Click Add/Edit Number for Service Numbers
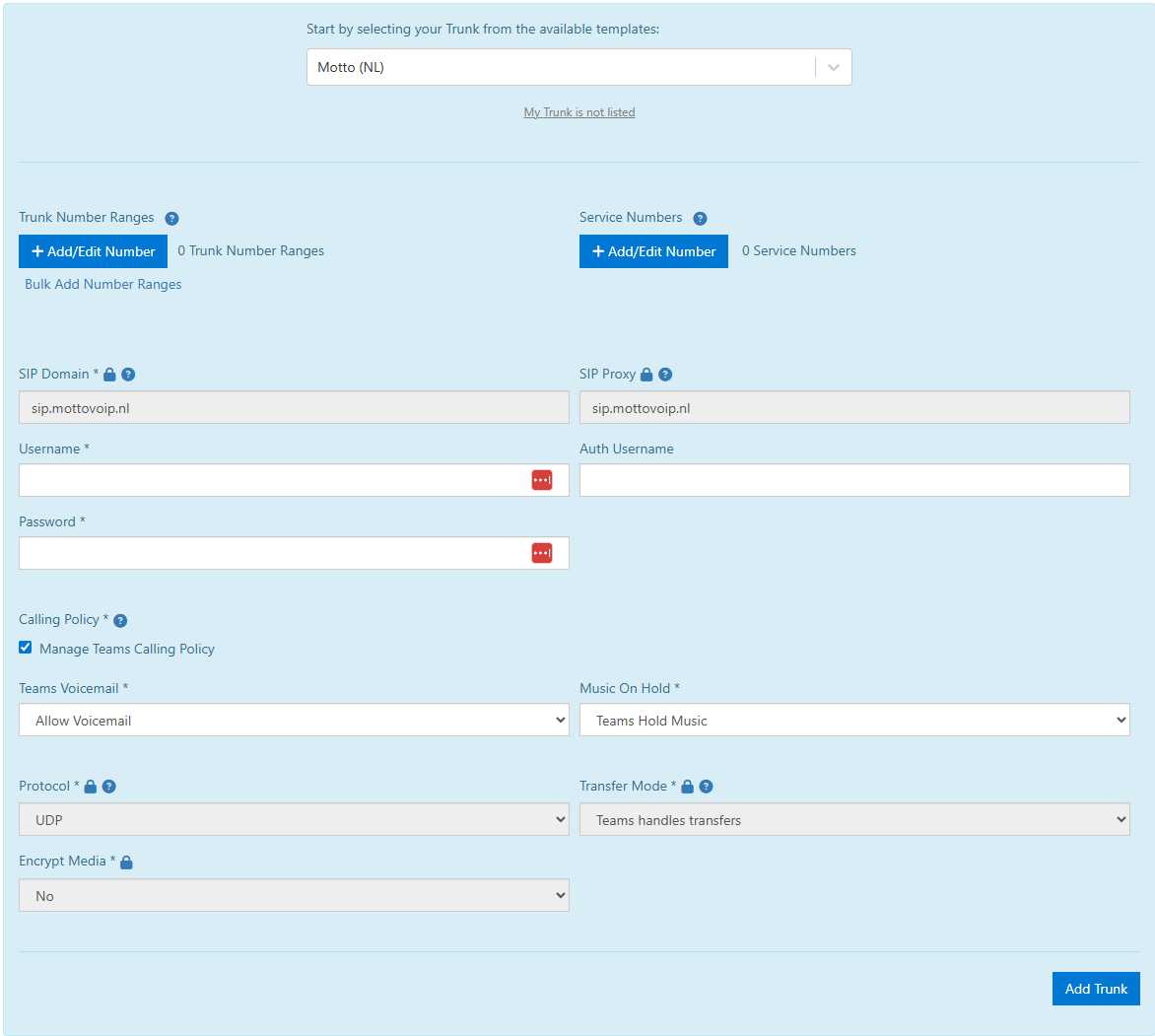1155x1036 pixels. tap(653, 251)
